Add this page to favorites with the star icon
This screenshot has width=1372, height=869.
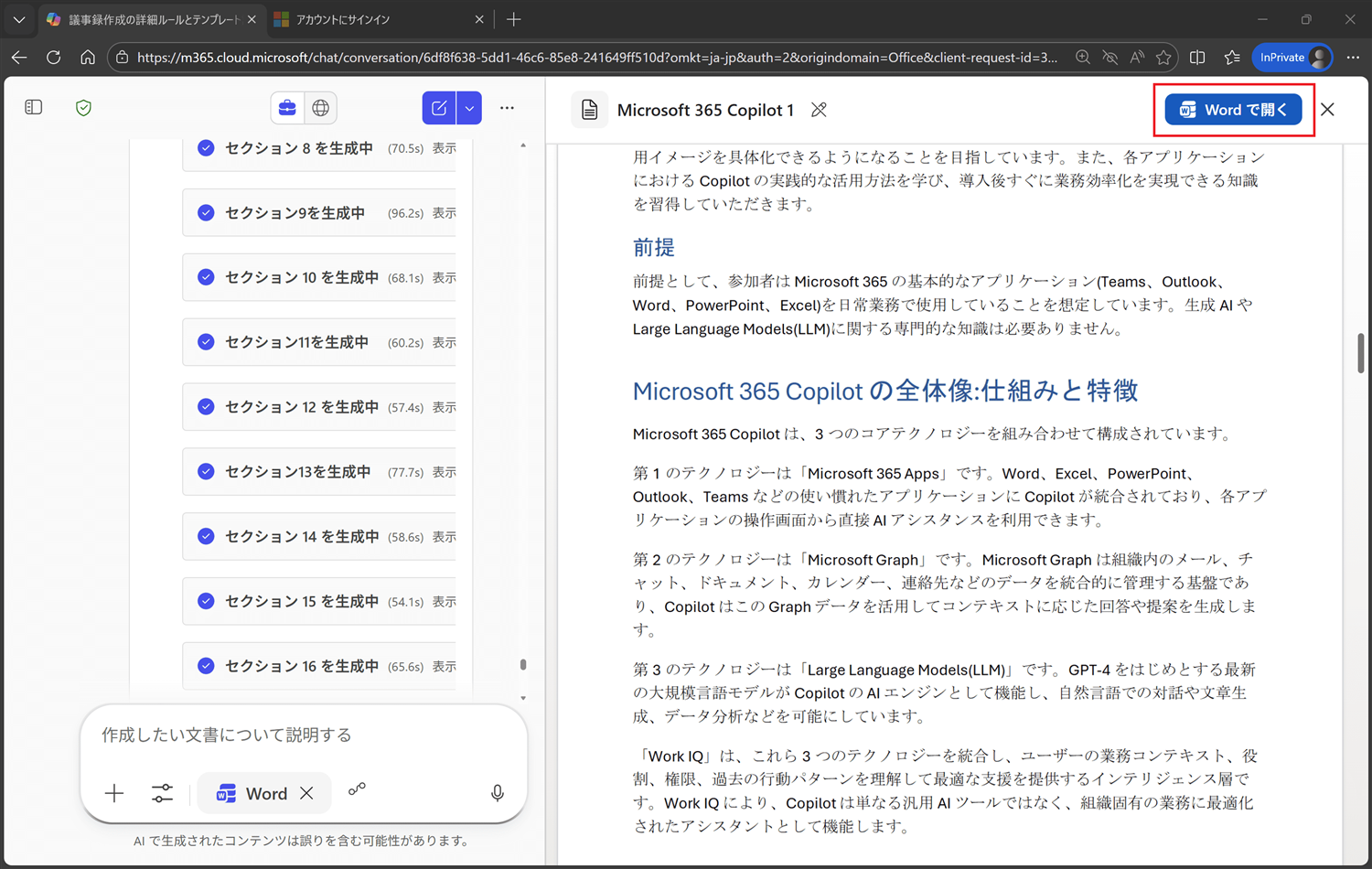click(1163, 57)
